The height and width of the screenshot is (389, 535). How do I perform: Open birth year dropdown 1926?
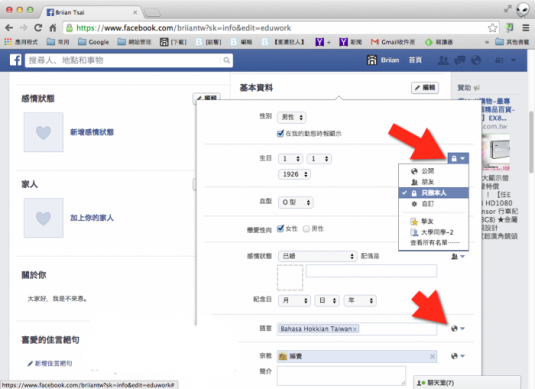[295, 174]
